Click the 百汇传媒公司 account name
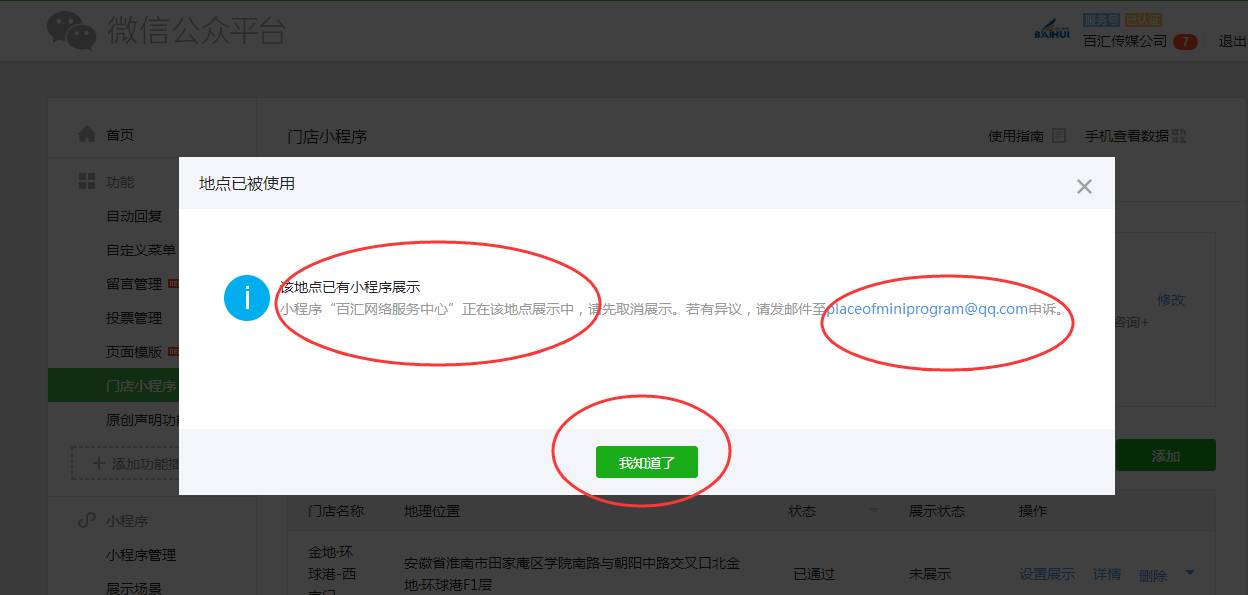 coord(1125,41)
